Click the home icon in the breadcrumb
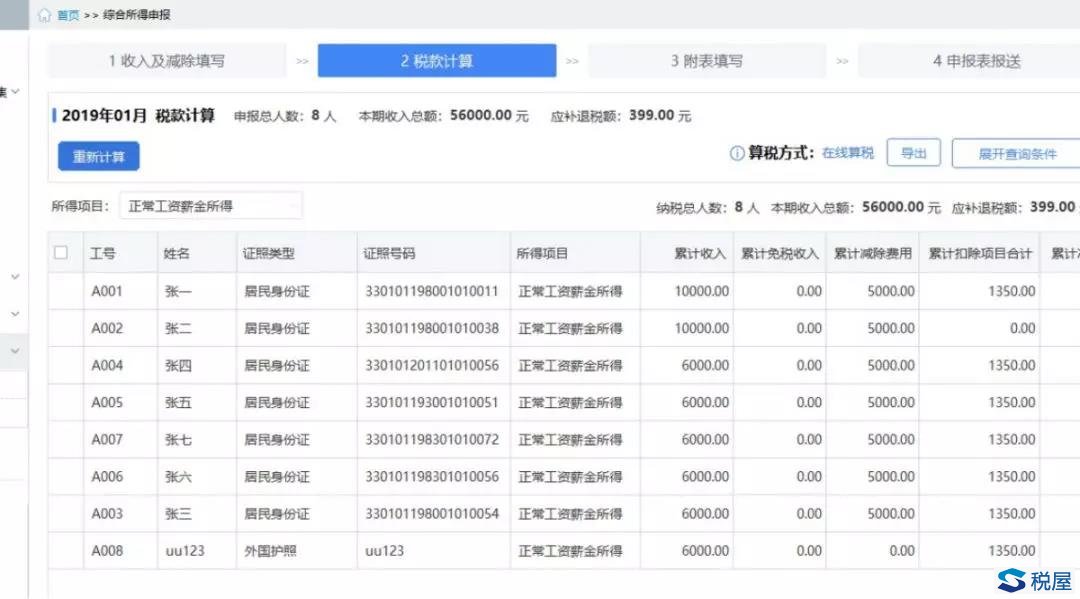 pyautogui.click(x=44, y=15)
